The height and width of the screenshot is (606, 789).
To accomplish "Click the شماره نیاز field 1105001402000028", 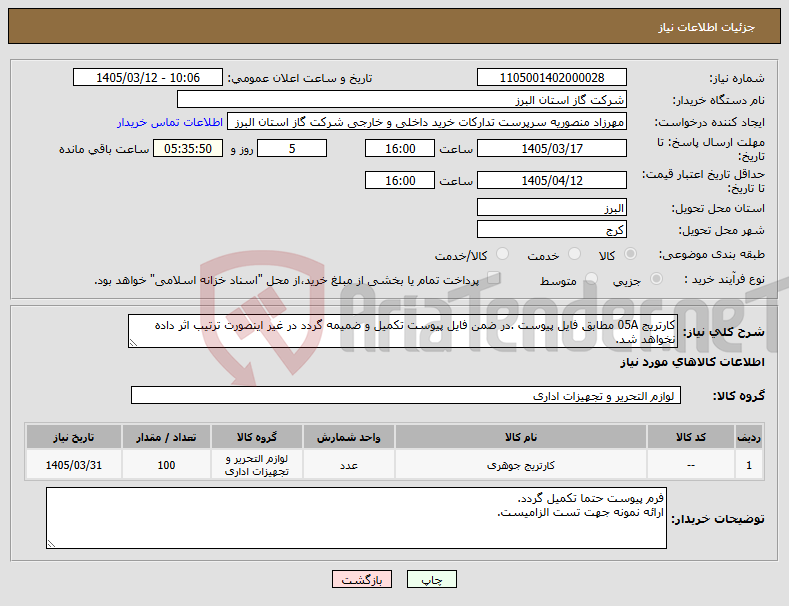I will pos(551,78).
